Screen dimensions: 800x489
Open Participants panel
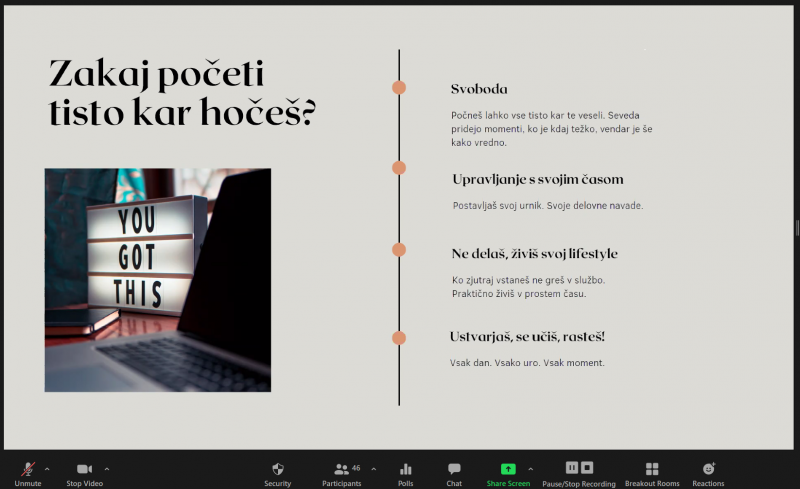pyautogui.click(x=341, y=474)
